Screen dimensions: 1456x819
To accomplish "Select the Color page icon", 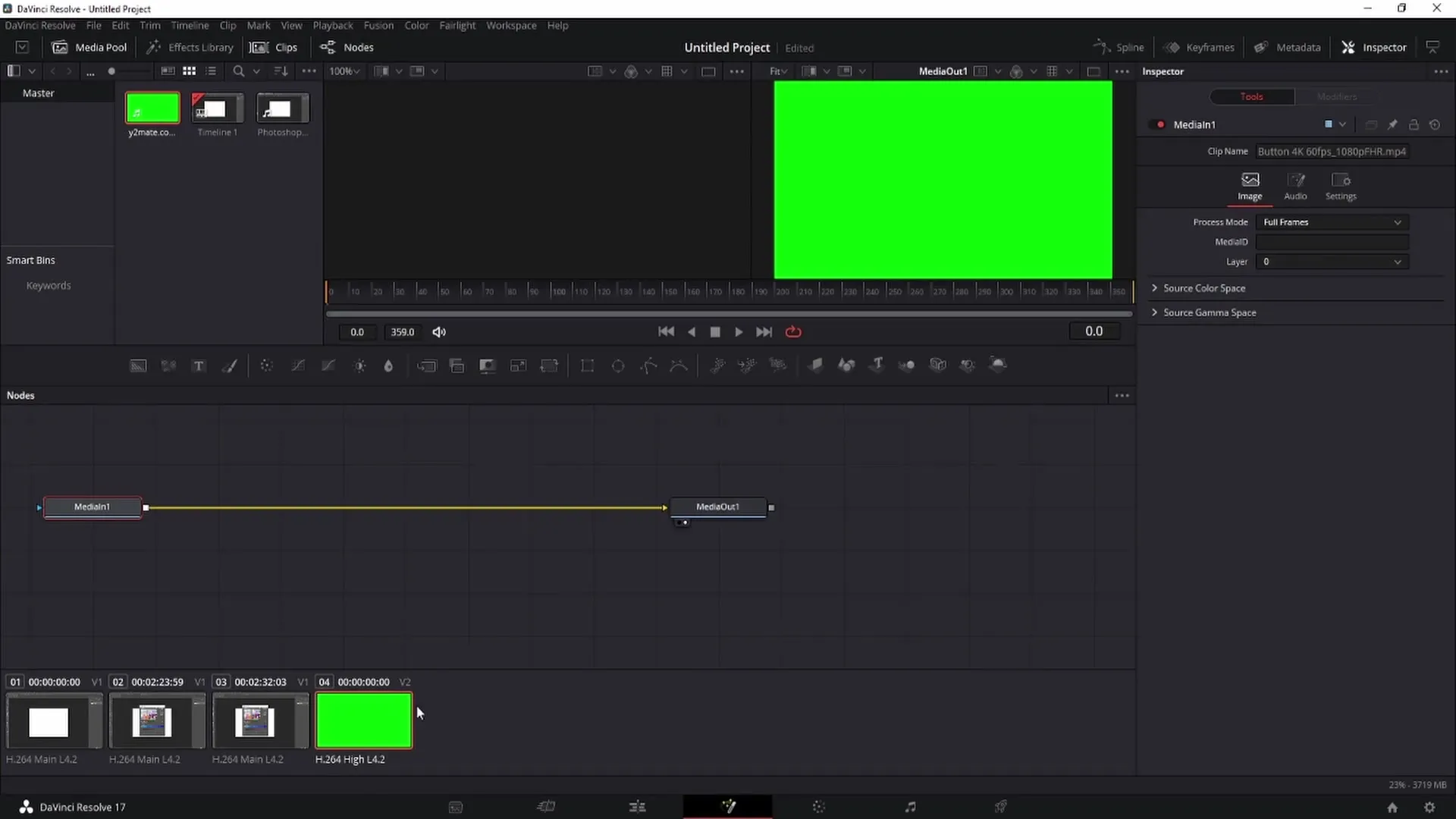I will [819, 807].
